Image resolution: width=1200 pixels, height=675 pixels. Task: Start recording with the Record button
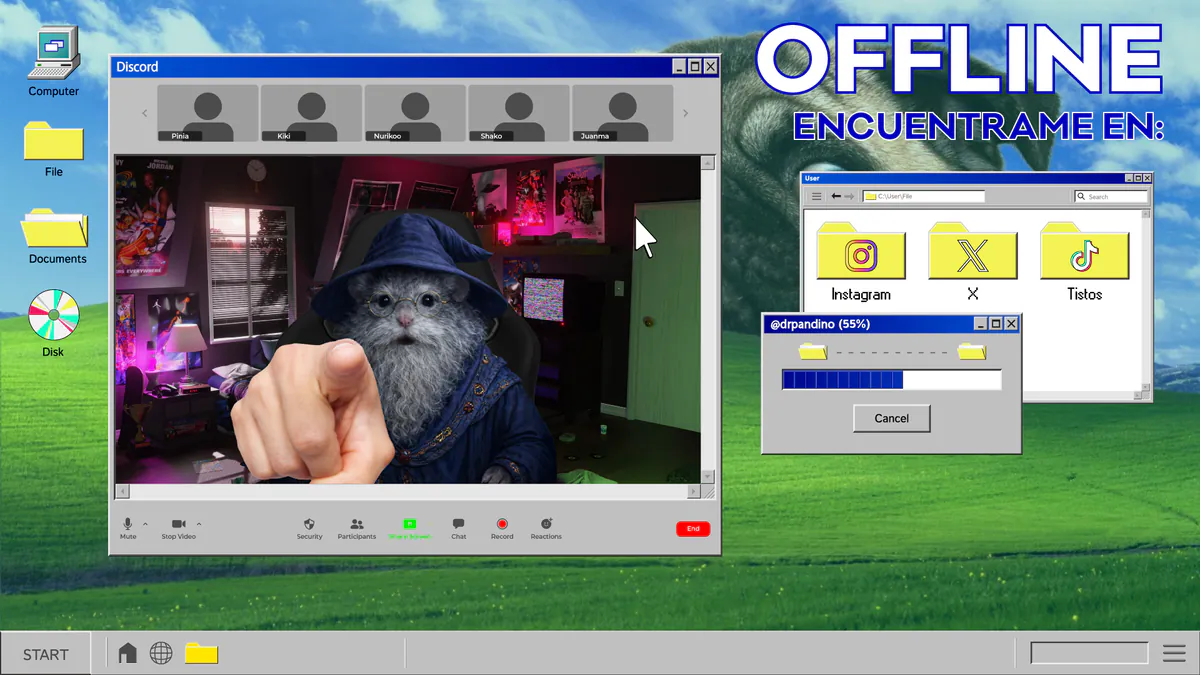[502, 528]
